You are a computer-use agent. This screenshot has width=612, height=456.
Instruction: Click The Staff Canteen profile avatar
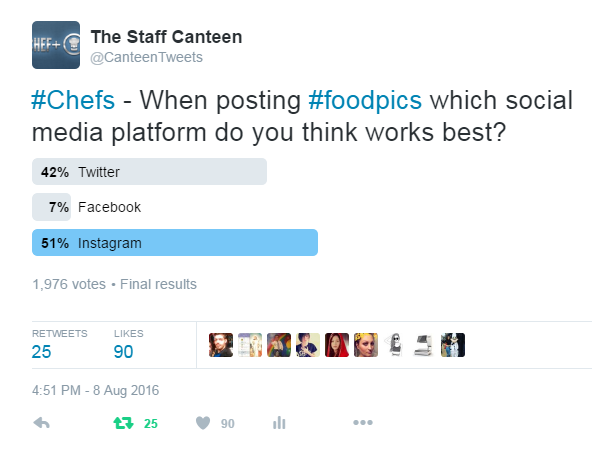(x=57, y=45)
